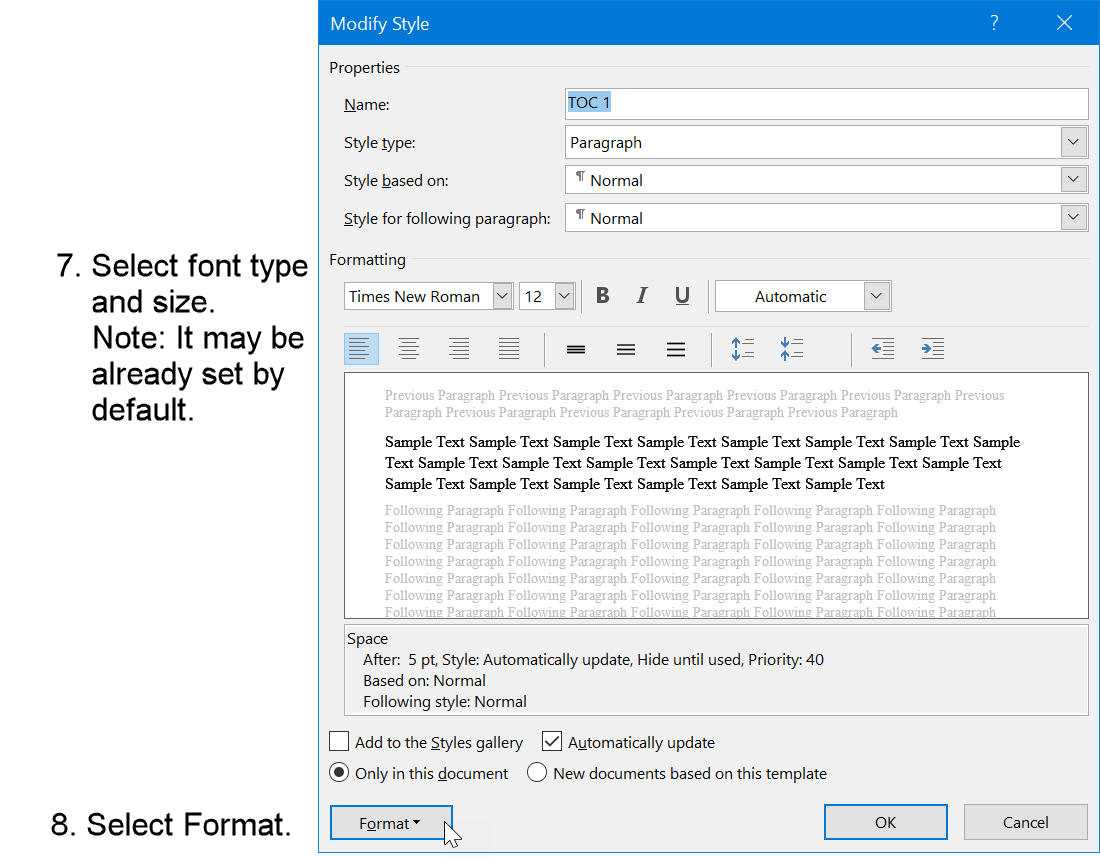
Task: Dismiss the dialog with Cancel
Action: point(1025,822)
